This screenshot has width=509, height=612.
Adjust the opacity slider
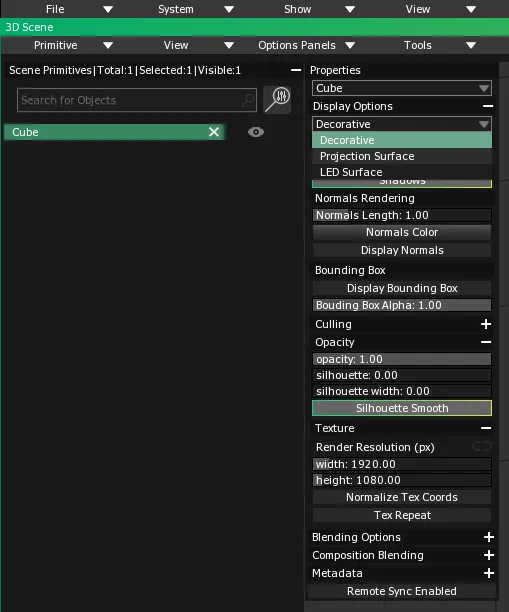click(402, 359)
